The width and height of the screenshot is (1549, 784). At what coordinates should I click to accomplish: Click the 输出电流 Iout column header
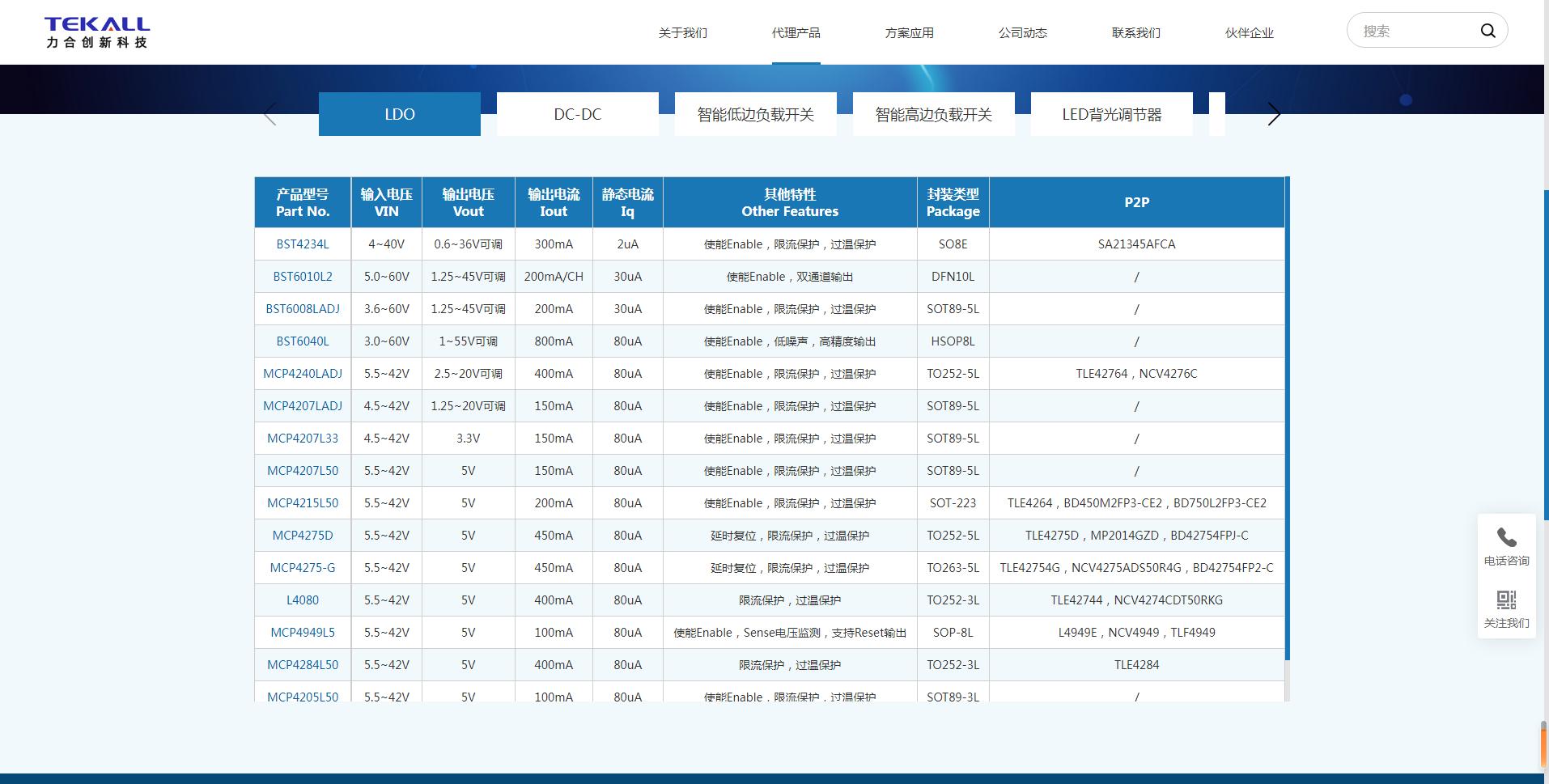tap(554, 202)
